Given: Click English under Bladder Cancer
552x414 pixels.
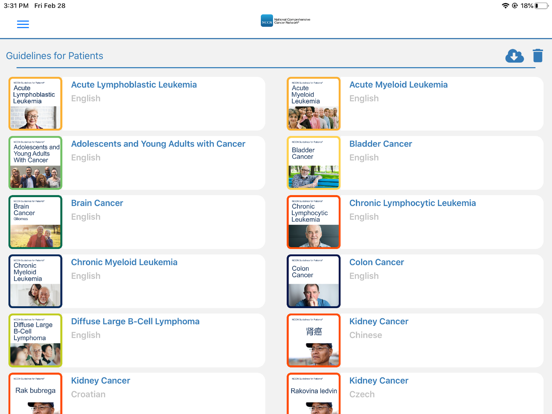Looking at the screenshot, I should click(x=364, y=158).
